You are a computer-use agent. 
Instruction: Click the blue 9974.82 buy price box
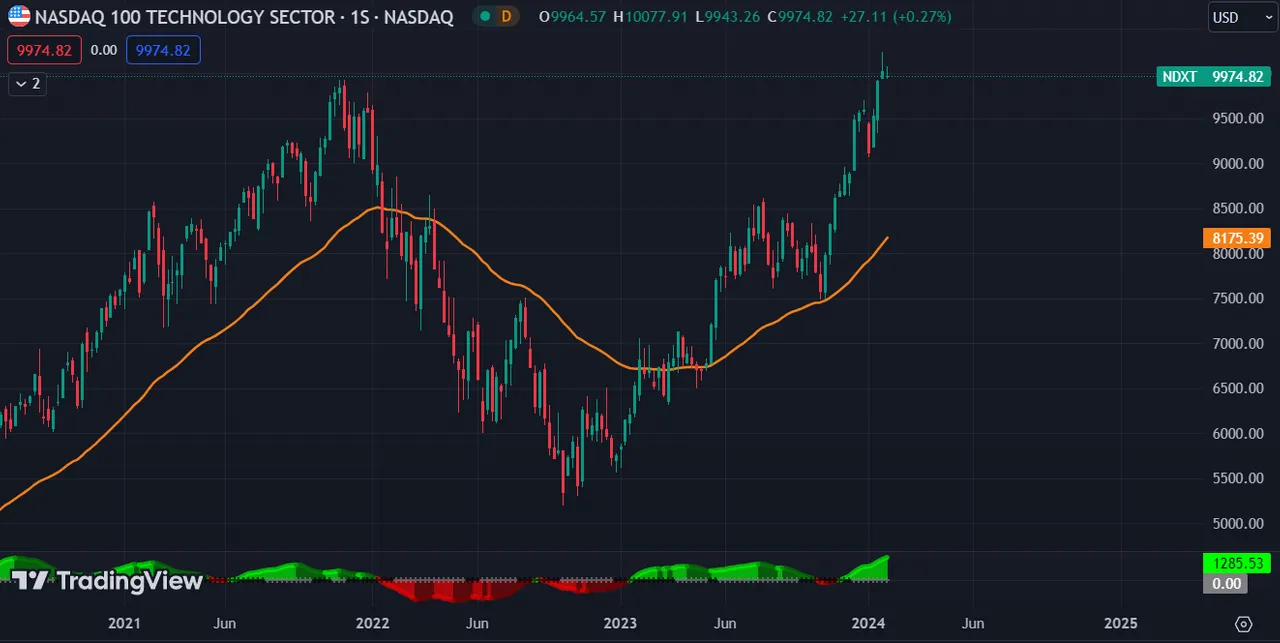[163, 50]
